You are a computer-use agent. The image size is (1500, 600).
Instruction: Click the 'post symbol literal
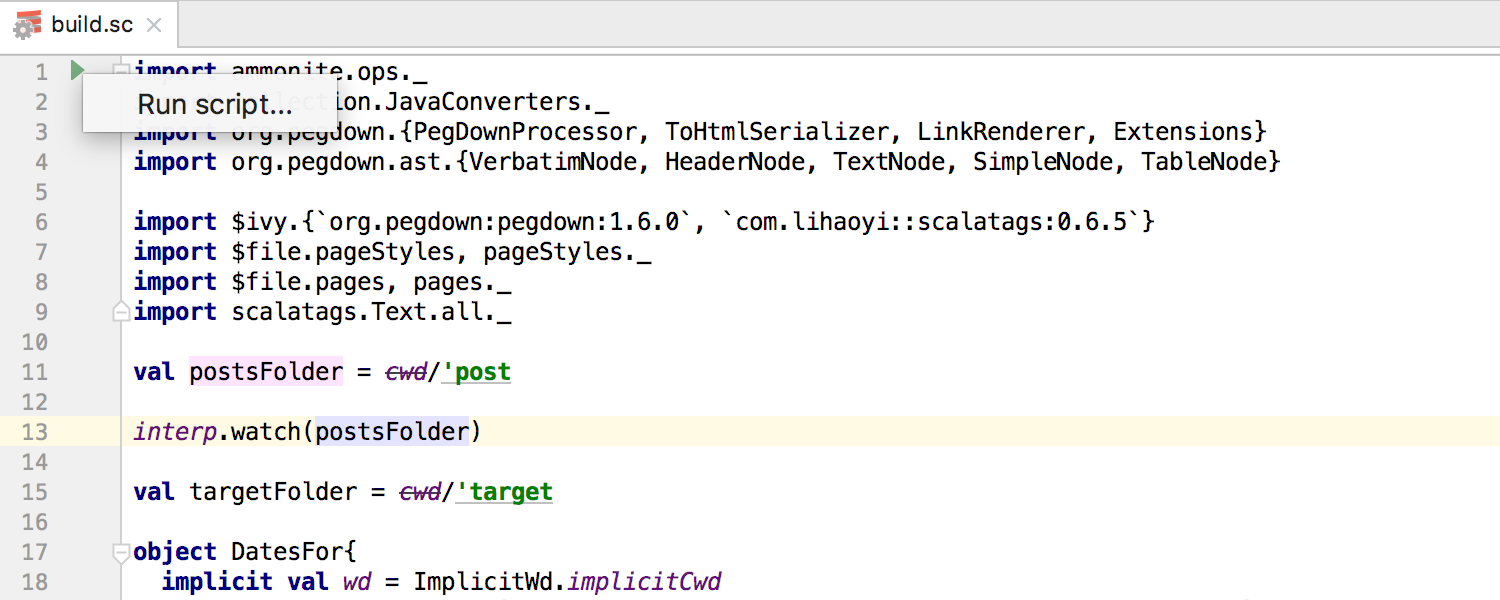[x=477, y=372]
